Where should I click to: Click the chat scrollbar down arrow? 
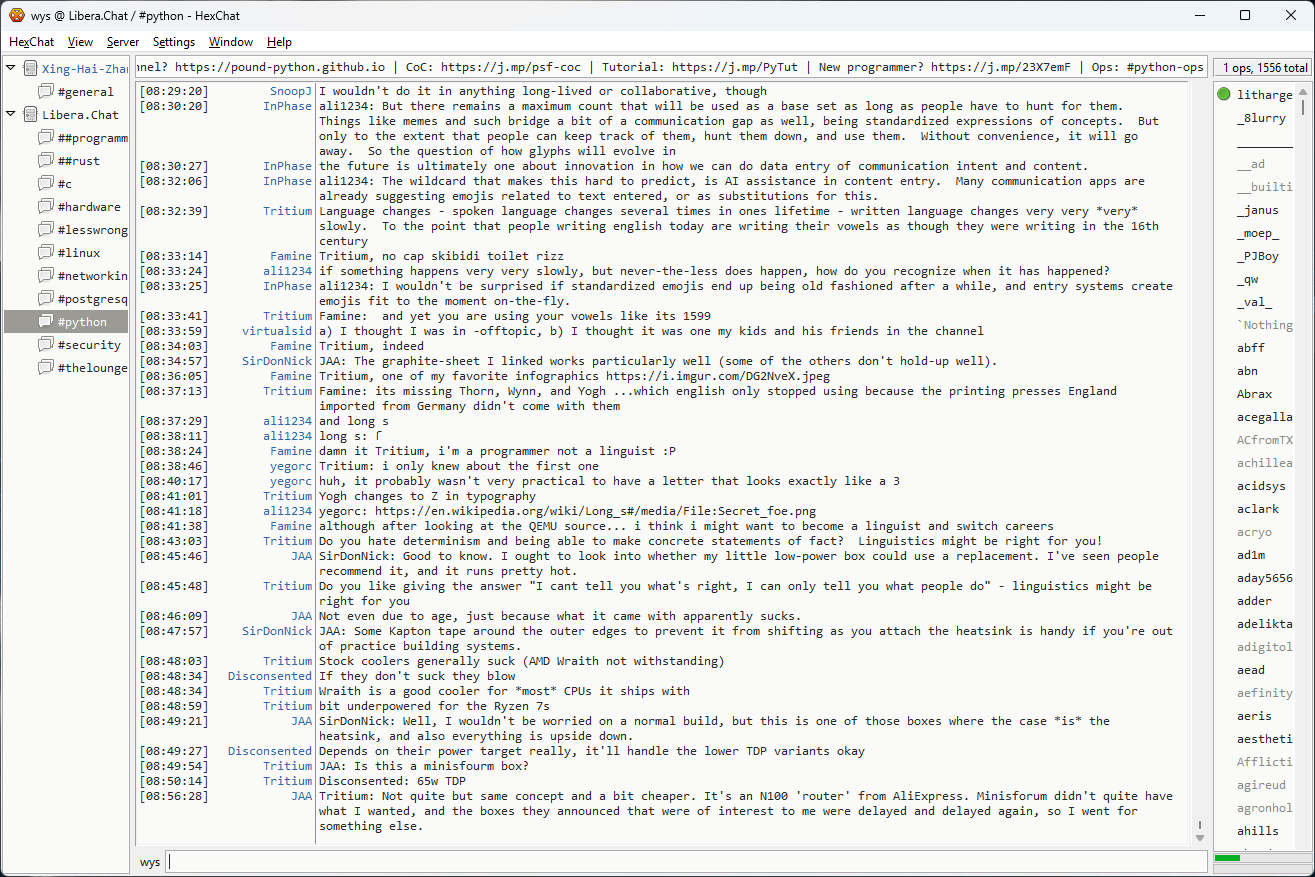[1200, 836]
